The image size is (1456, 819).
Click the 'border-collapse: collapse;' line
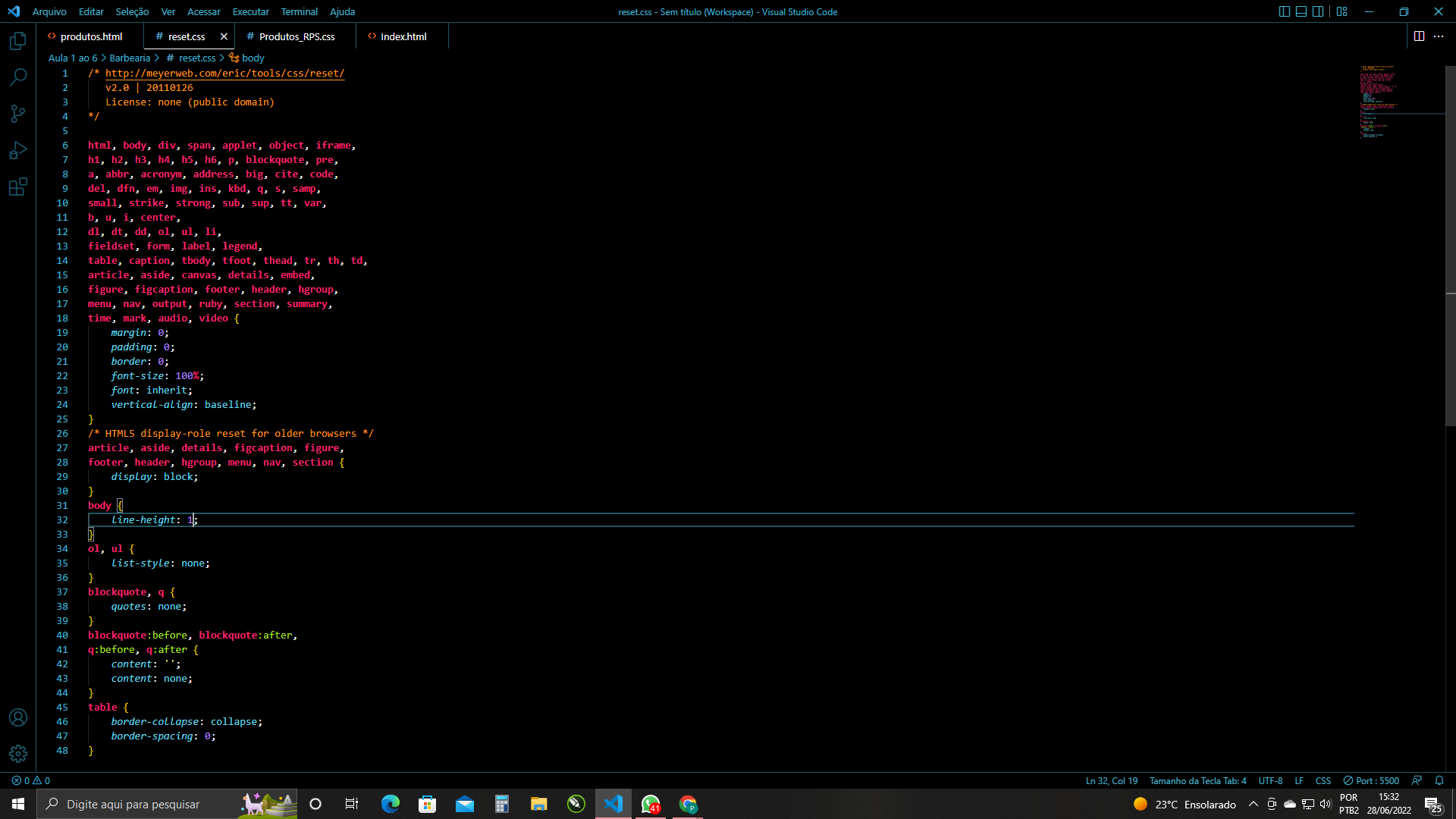click(187, 721)
